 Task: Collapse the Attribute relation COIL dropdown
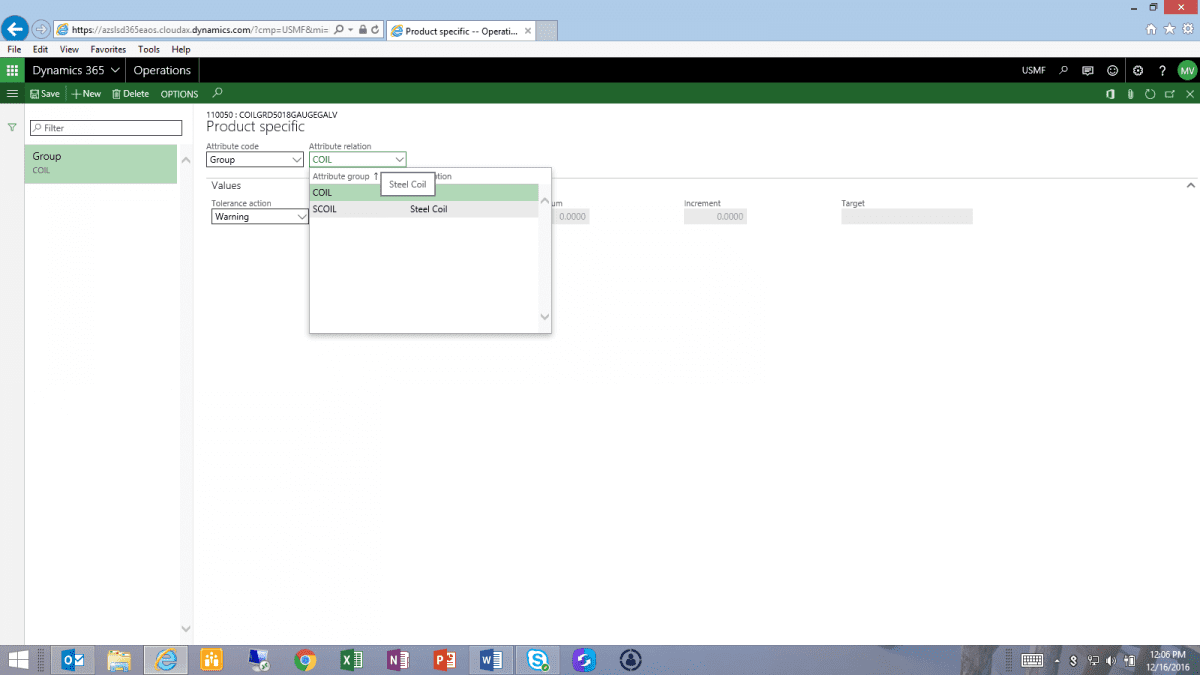(x=399, y=160)
